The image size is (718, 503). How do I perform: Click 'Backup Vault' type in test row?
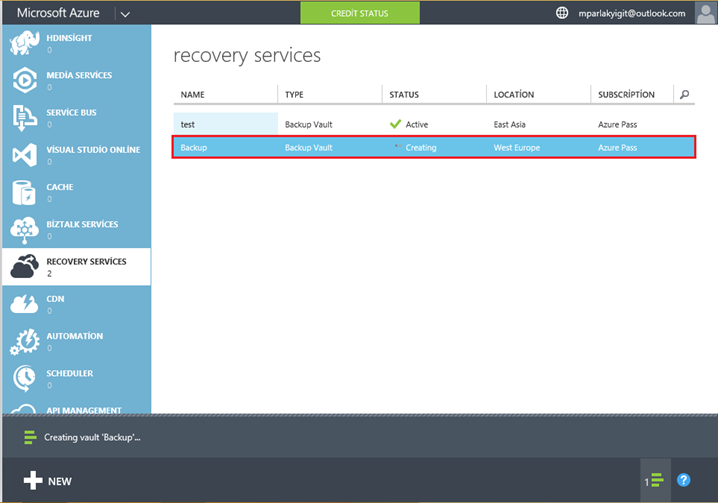[x=309, y=124]
